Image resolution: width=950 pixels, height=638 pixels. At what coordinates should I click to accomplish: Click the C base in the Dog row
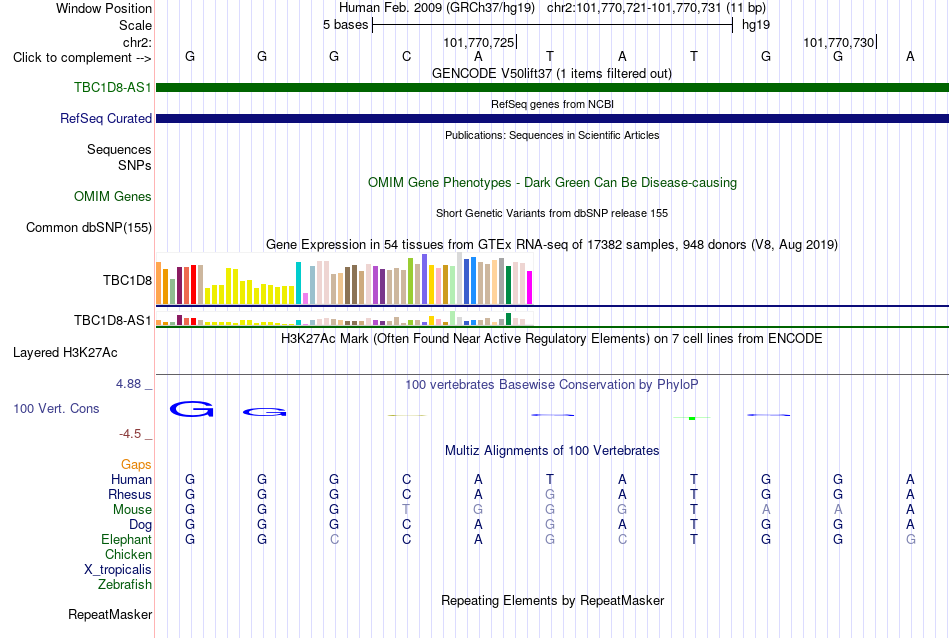click(407, 524)
